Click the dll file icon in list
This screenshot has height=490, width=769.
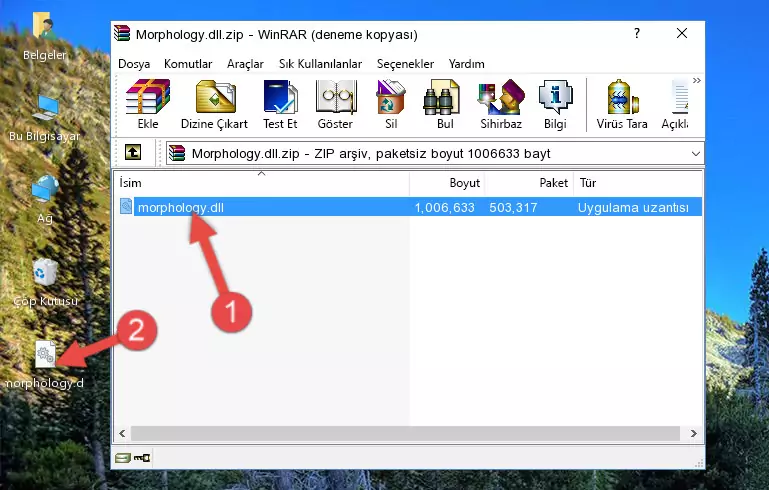coord(126,206)
